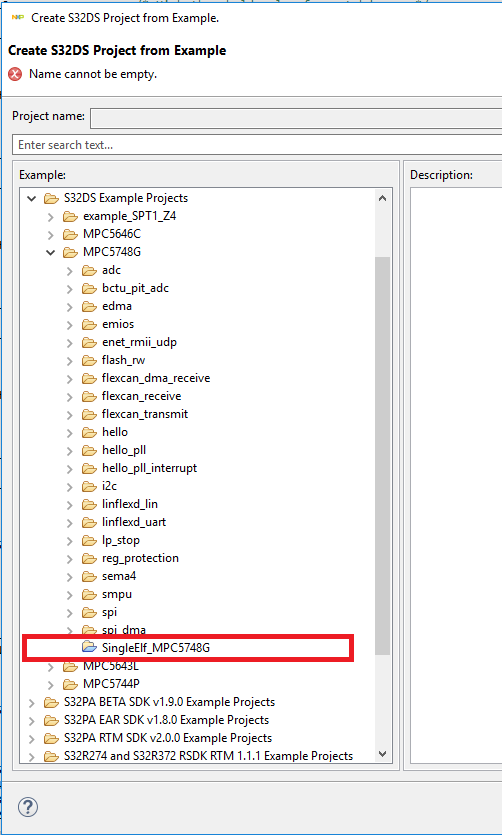Expand the emios example arrow
This screenshot has width=502, height=835.
click(70, 324)
